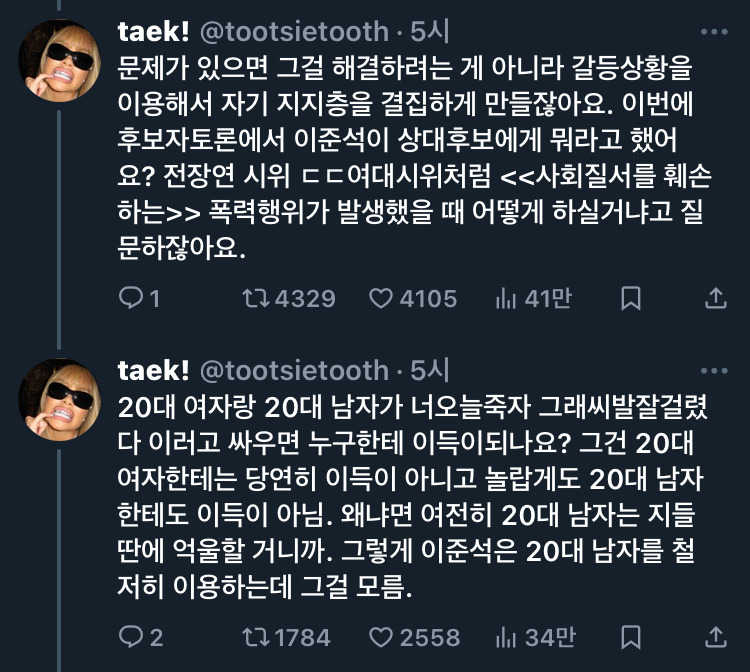
Task: Open more options menu on second tweet
Action: pyautogui.click(x=713, y=371)
